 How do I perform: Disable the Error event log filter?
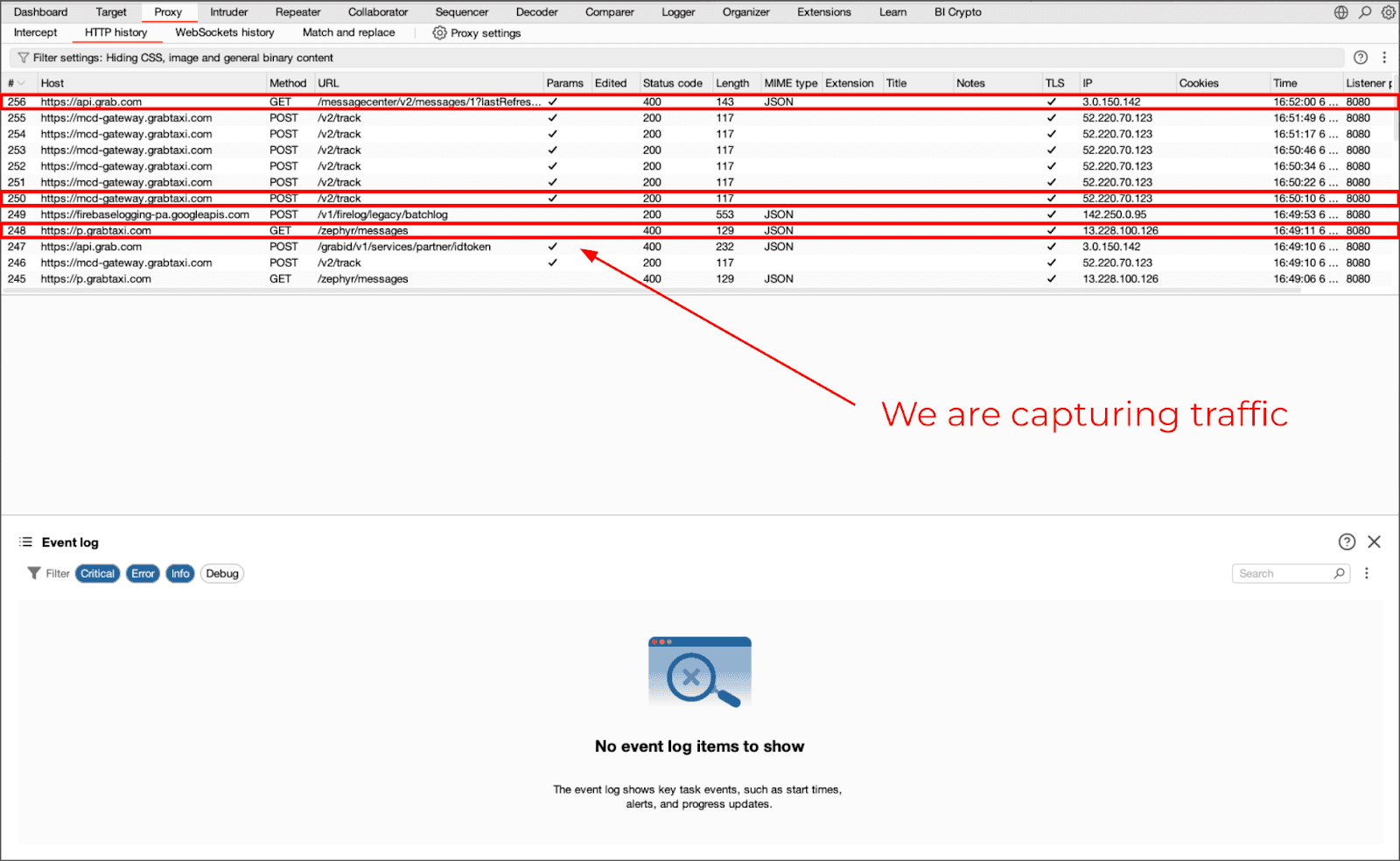point(143,573)
